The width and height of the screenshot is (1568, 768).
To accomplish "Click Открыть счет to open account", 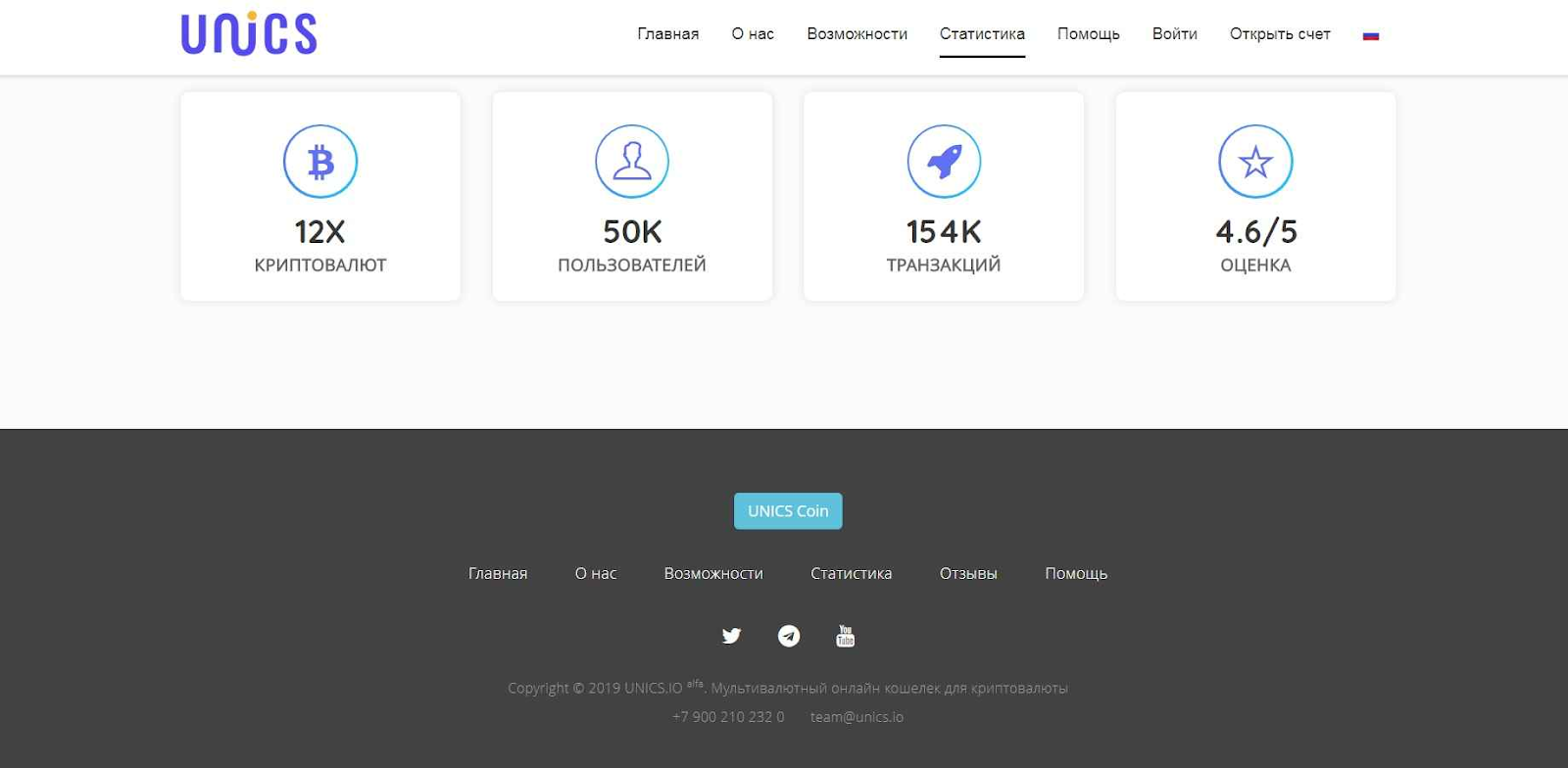I will [1280, 34].
